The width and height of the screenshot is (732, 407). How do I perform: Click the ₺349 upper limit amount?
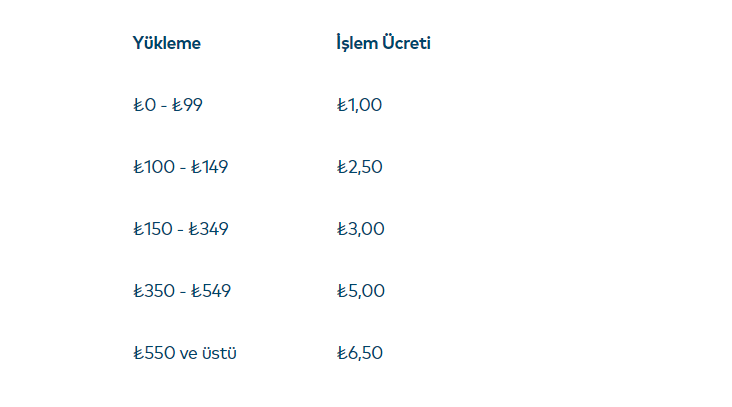[210, 229]
